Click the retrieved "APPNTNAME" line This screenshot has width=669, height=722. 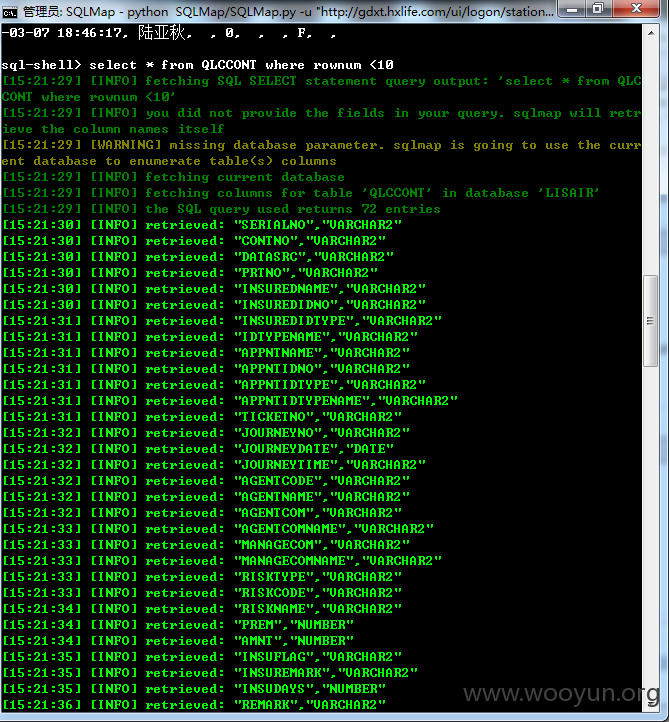click(x=206, y=353)
